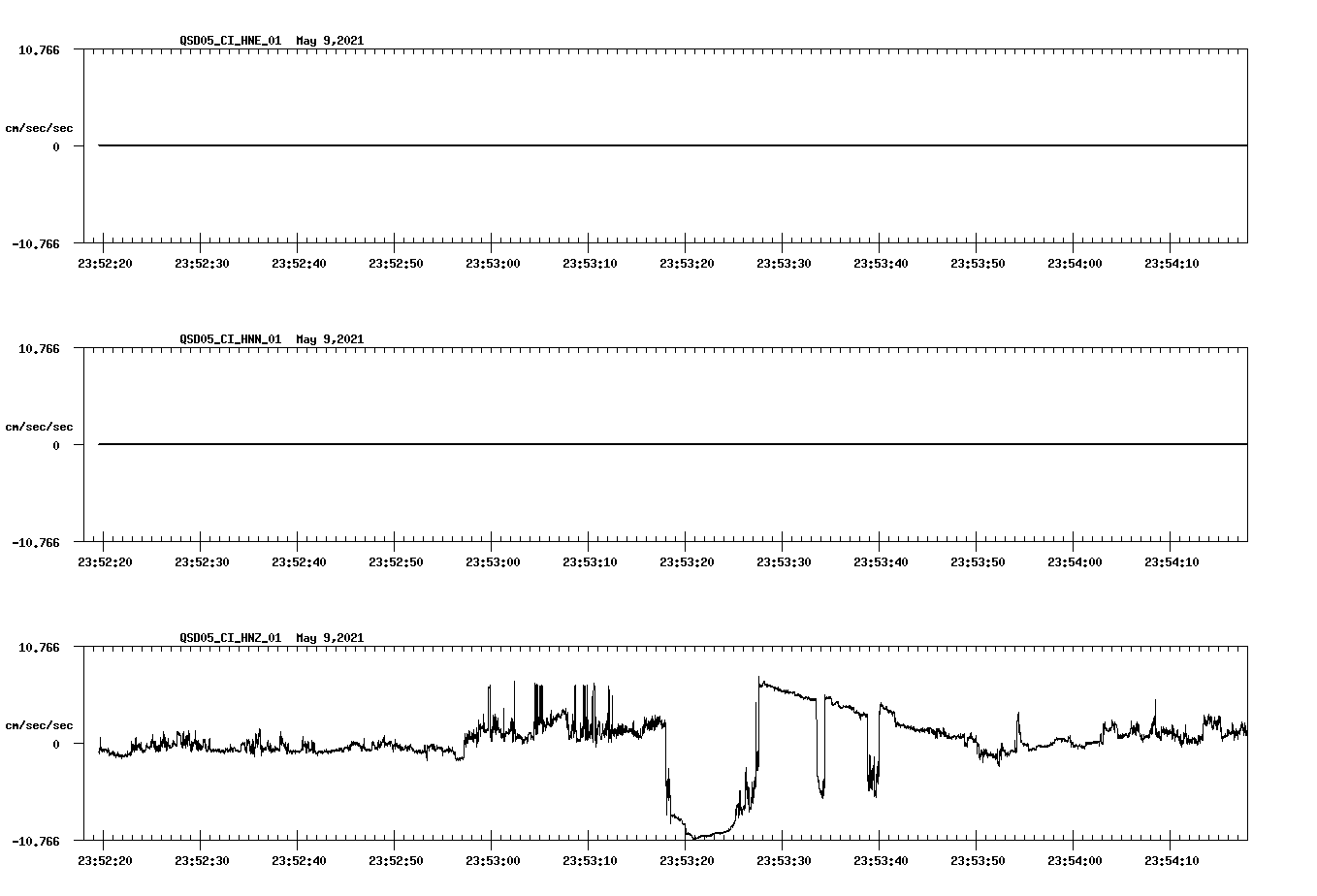
Task: Click the 23:52:50 label under HNZ plot
Action: tap(396, 861)
